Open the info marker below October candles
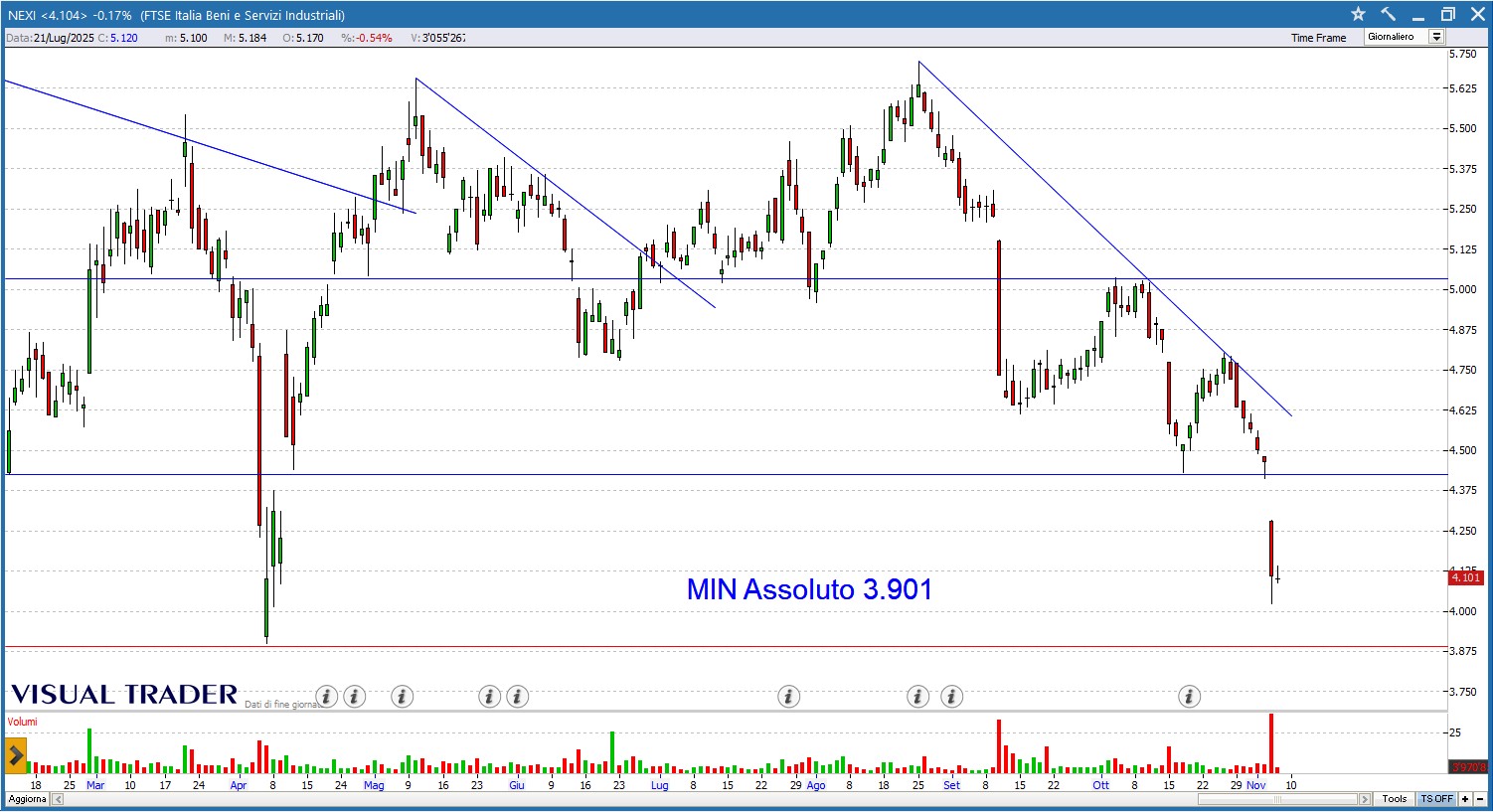 [x=1189, y=697]
